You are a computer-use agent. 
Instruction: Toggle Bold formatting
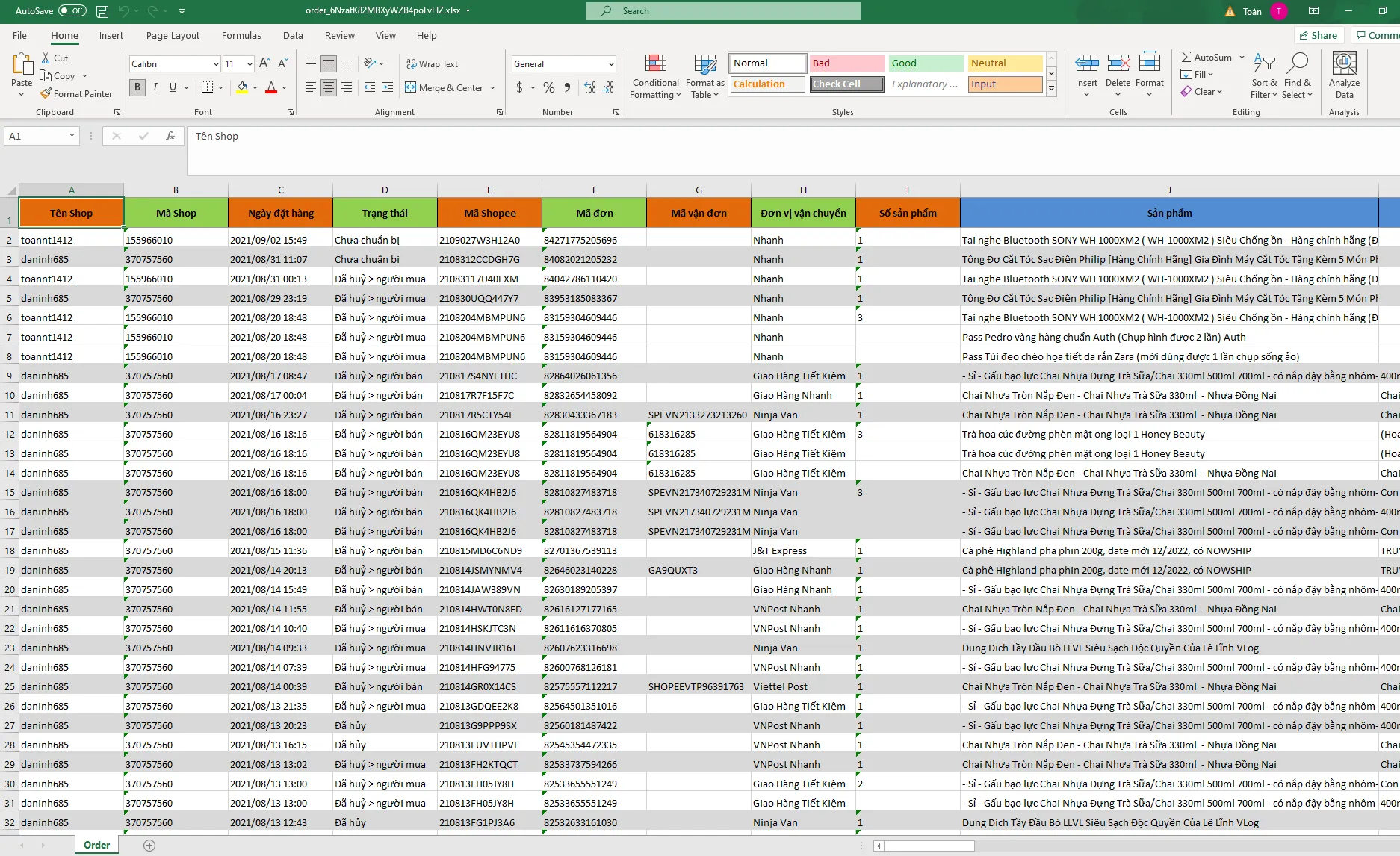pos(137,87)
